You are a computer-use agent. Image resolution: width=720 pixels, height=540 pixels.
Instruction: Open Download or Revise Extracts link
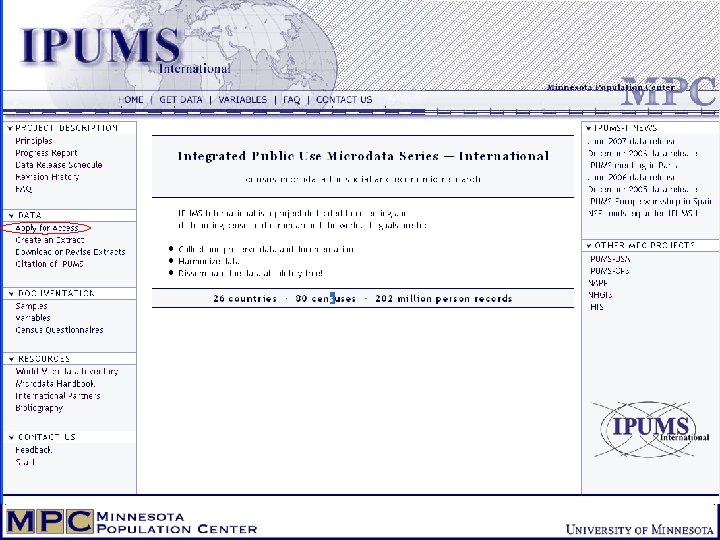(70, 252)
